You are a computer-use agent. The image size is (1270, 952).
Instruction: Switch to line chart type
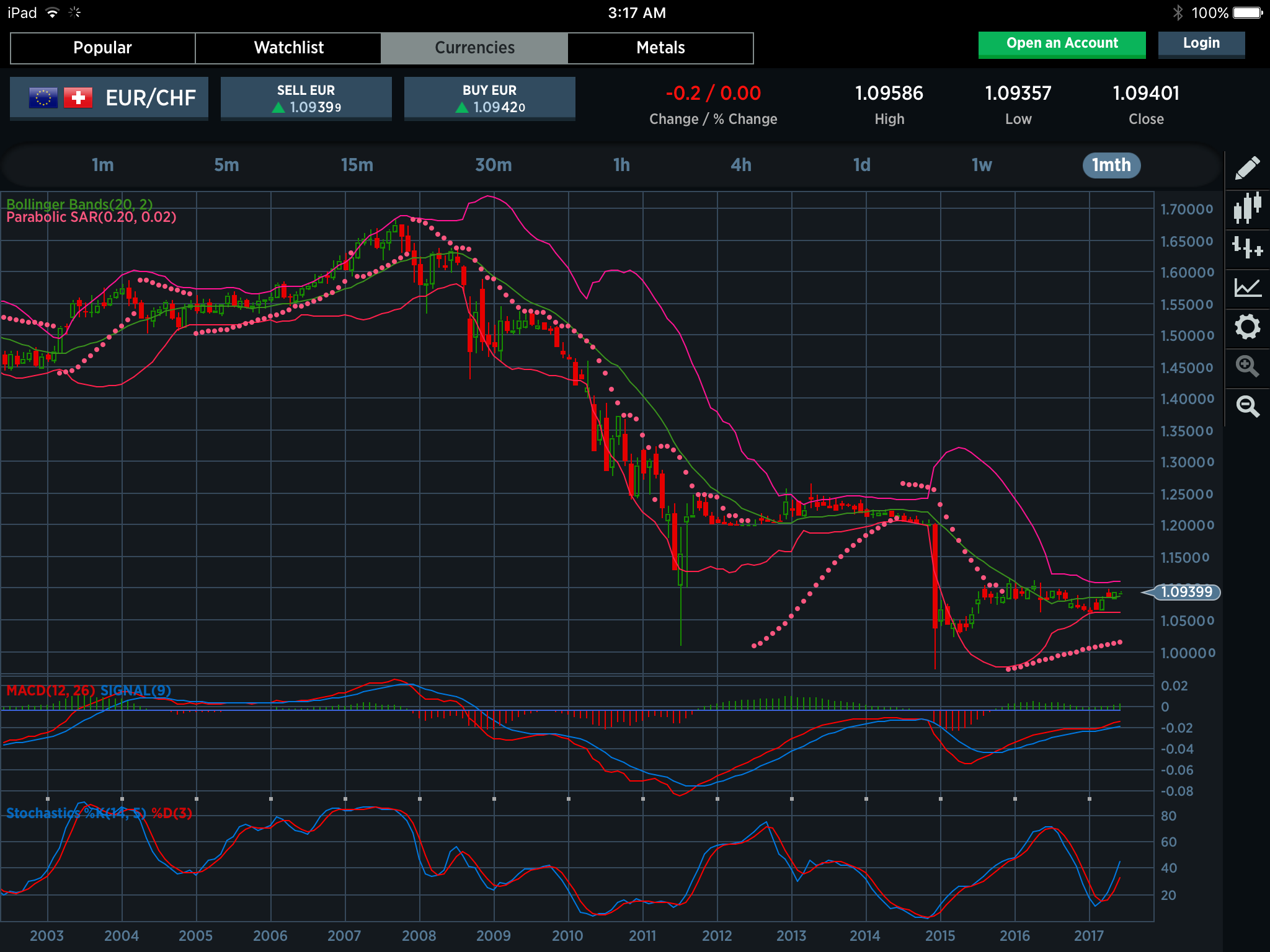1247,287
